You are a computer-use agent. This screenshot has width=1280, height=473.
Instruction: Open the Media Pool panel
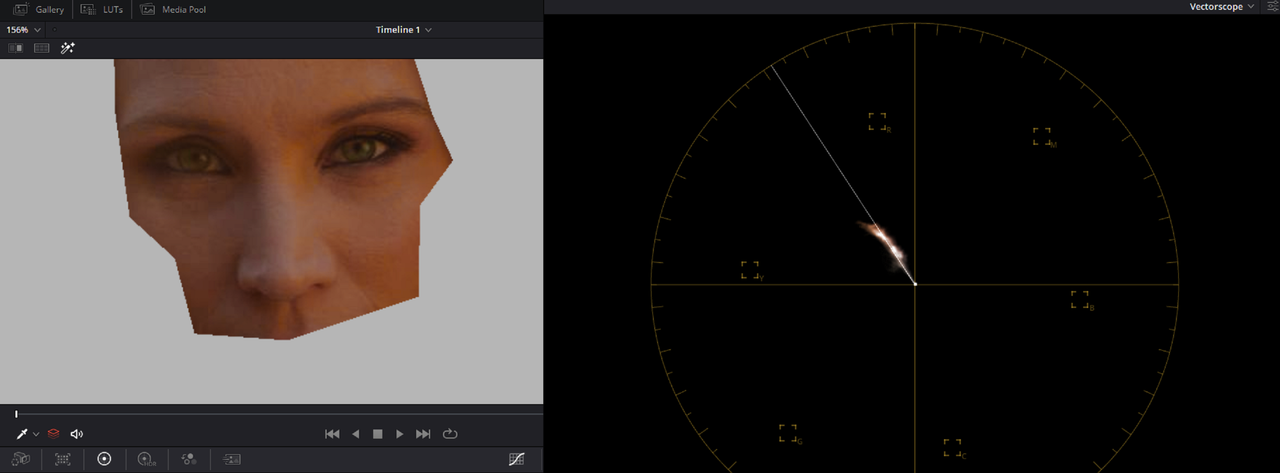pyautogui.click(x=173, y=9)
